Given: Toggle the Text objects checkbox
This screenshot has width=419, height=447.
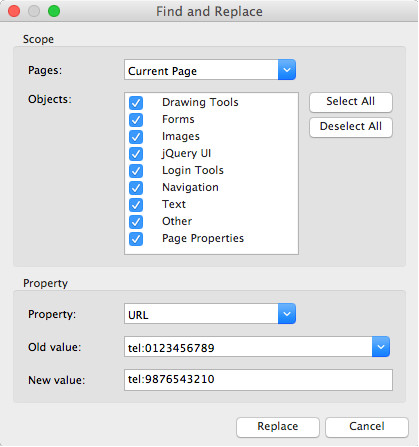Looking at the screenshot, I should (136, 205).
